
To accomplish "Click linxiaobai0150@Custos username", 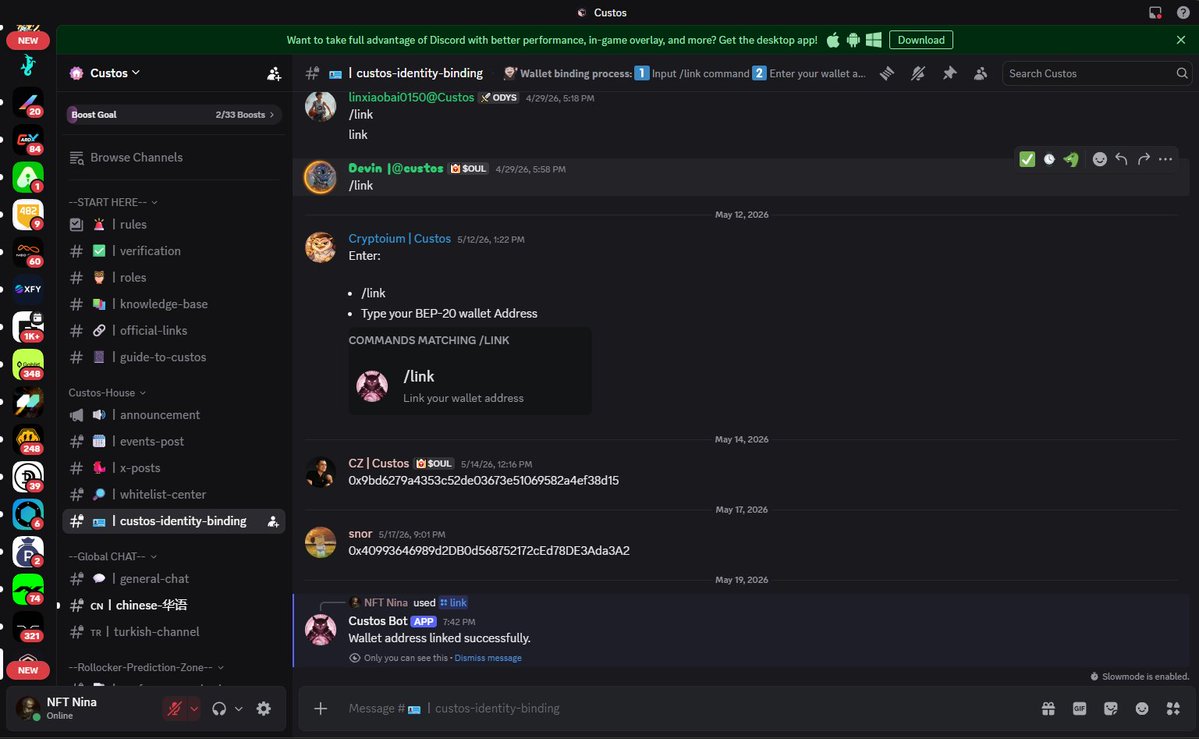I will pyautogui.click(x=411, y=97).
